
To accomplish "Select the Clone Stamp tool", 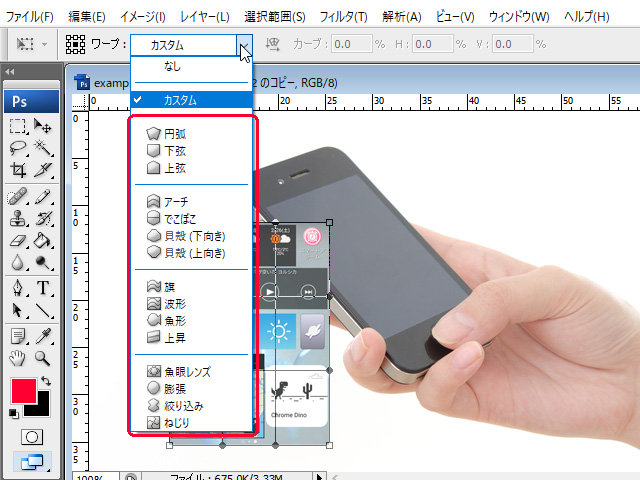I will [18, 218].
